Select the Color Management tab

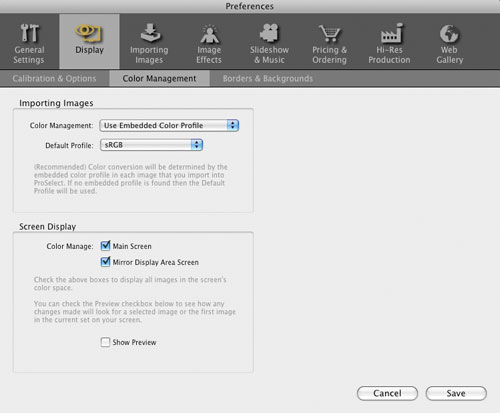point(159,79)
